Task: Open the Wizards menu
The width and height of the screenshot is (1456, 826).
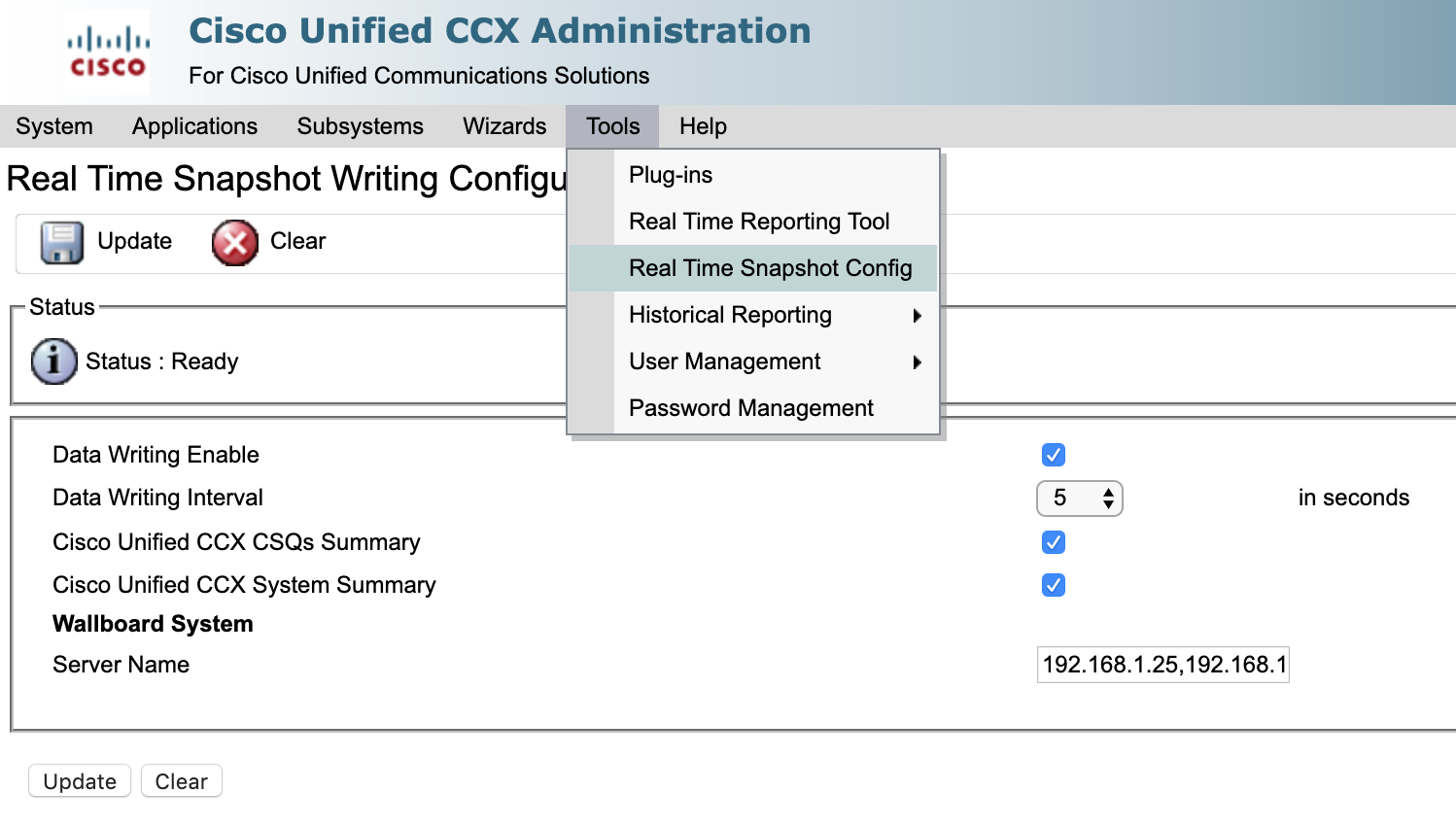Action: [504, 126]
